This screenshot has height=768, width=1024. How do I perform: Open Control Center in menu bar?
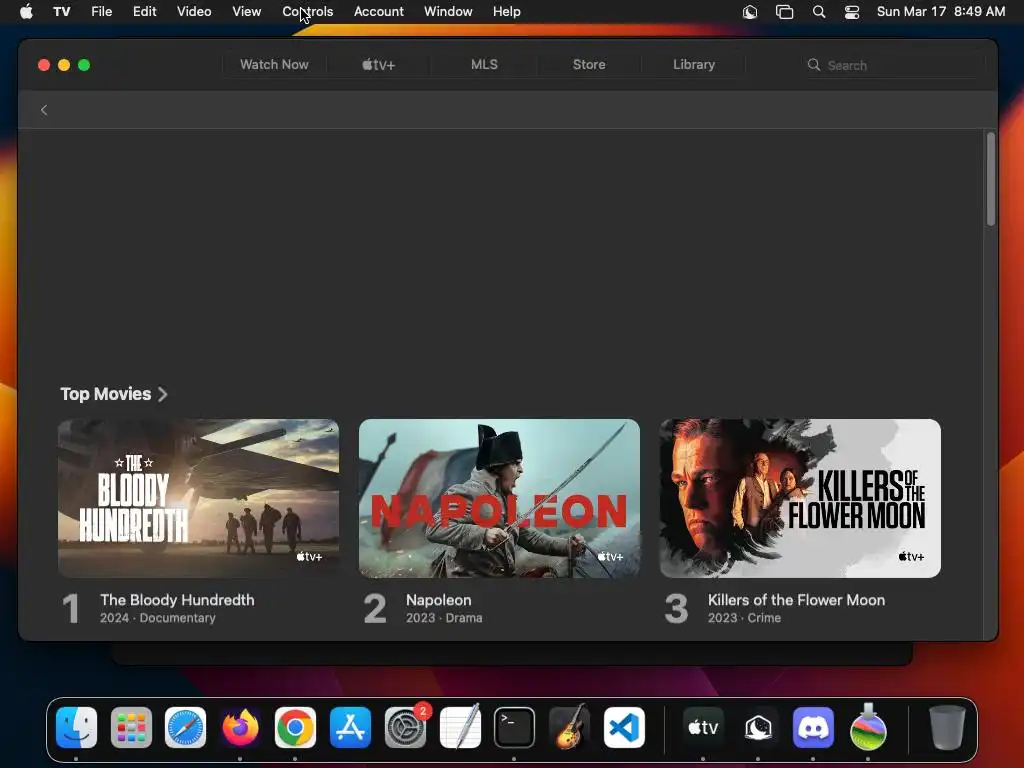[852, 12]
